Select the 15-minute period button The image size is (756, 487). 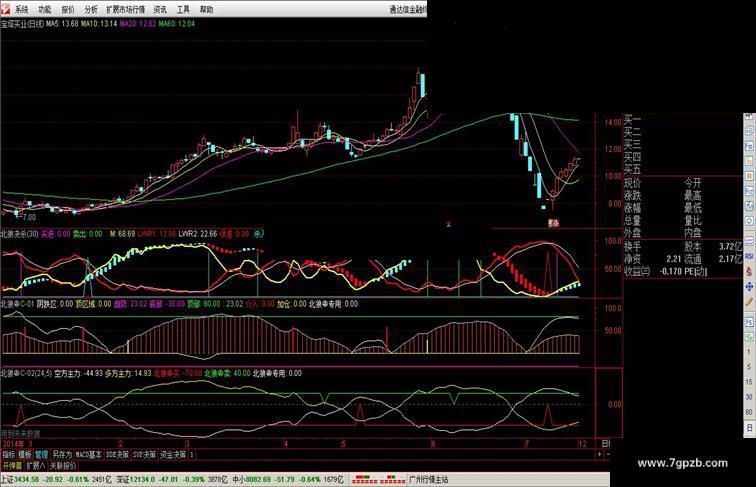pos(749,381)
